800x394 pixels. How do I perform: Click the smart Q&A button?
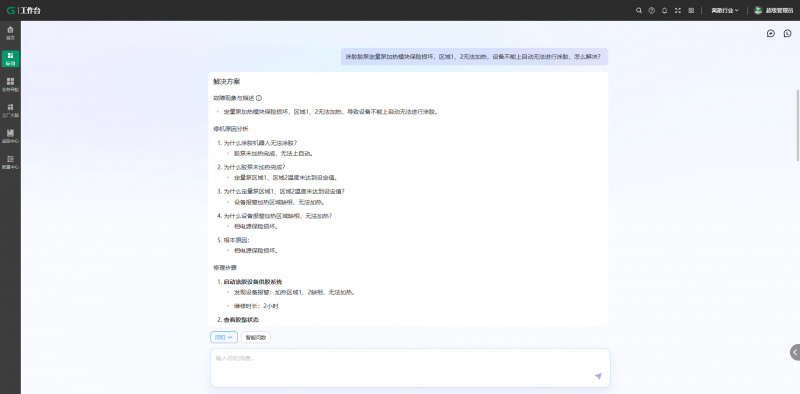[256, 337]
